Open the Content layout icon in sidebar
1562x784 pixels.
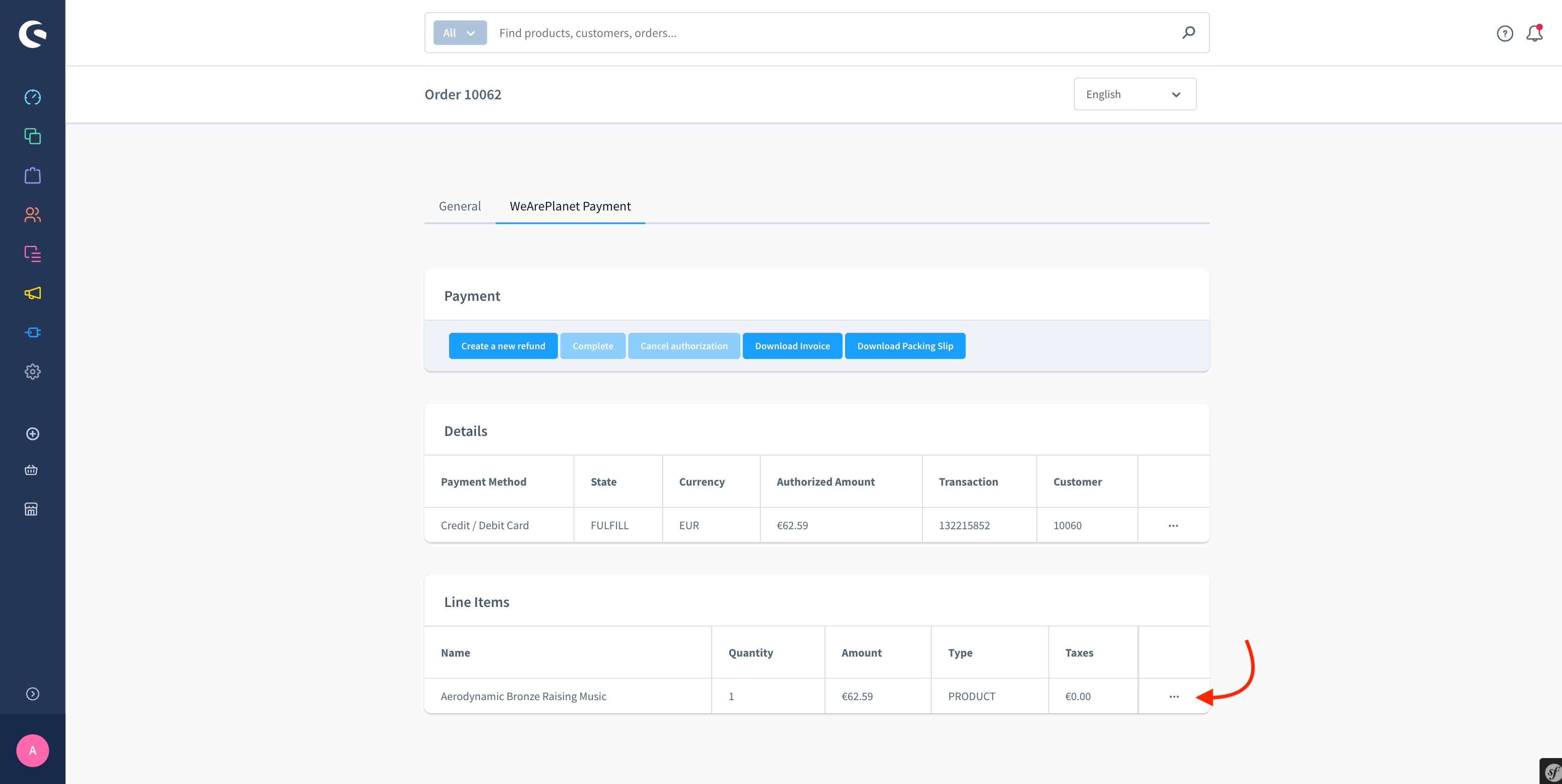pyautogui.click(x=33, y=254)
